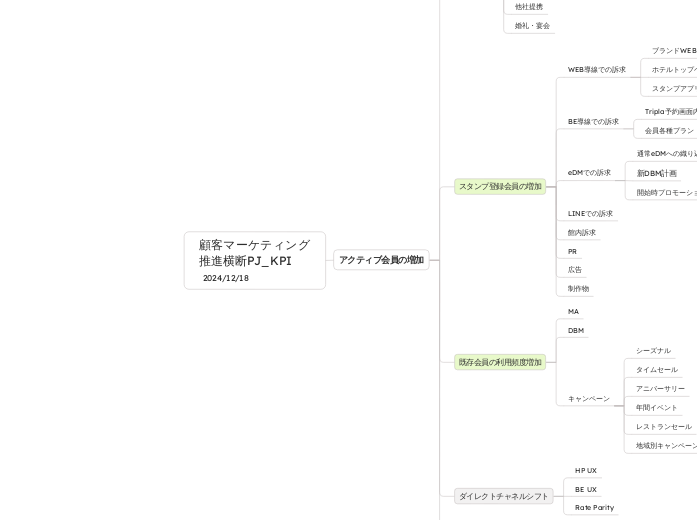Click the シーズナル leaf node
The image size is (697, 520).
pos(653,351)
